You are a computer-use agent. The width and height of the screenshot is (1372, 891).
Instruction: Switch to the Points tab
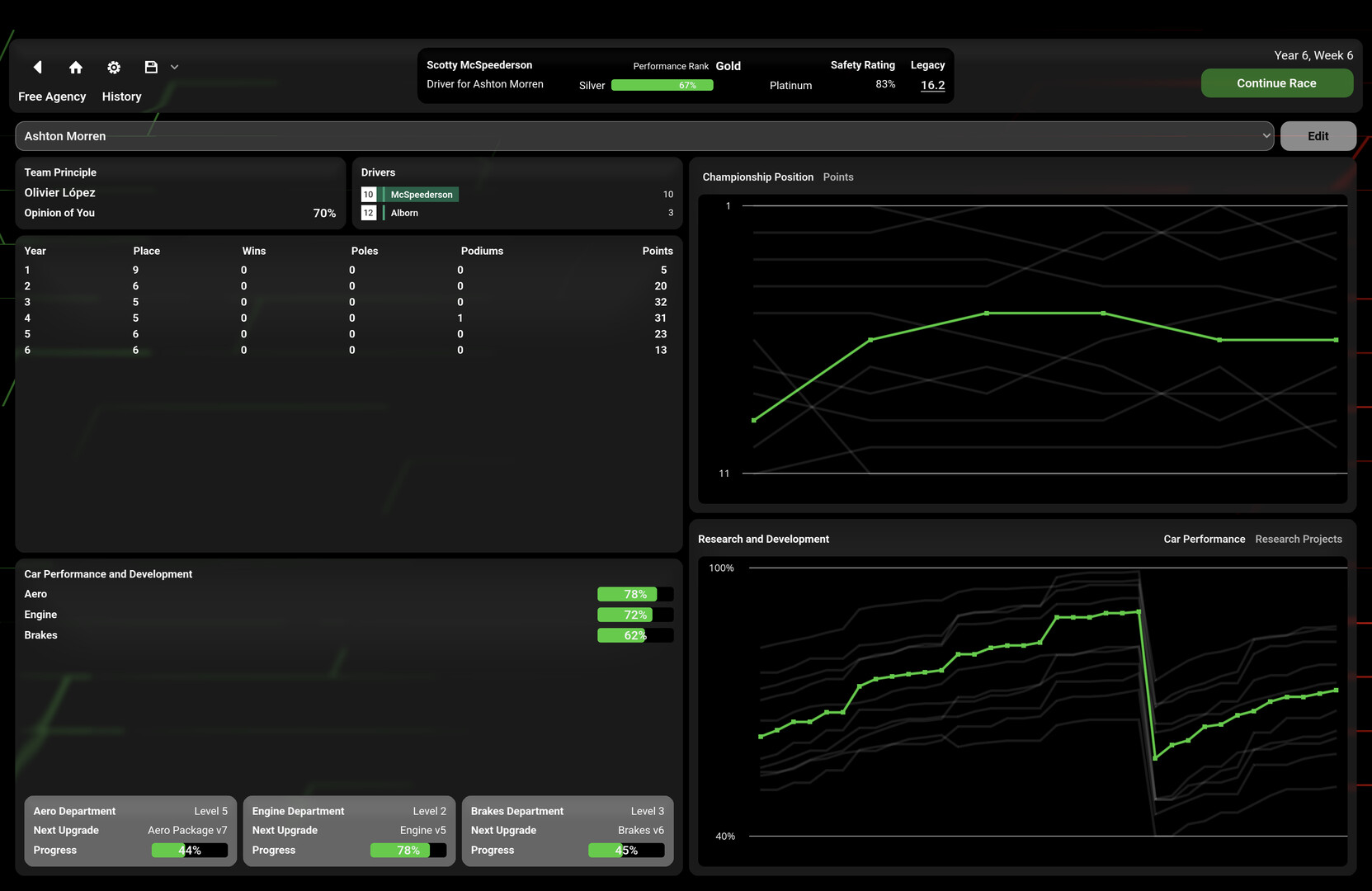click(838, 177)
